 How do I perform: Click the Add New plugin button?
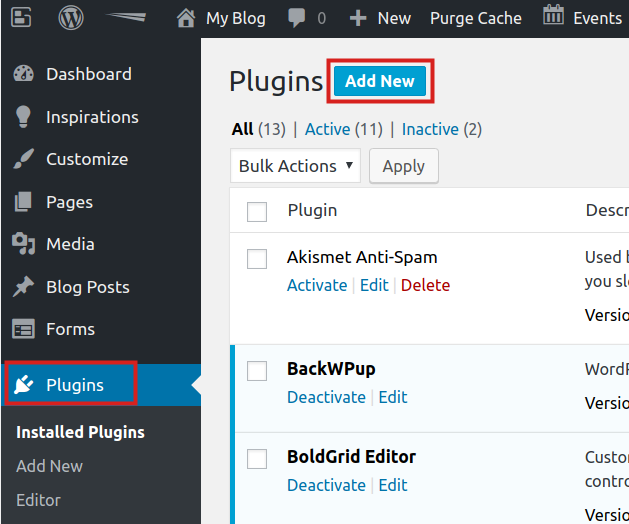[379, 82]
